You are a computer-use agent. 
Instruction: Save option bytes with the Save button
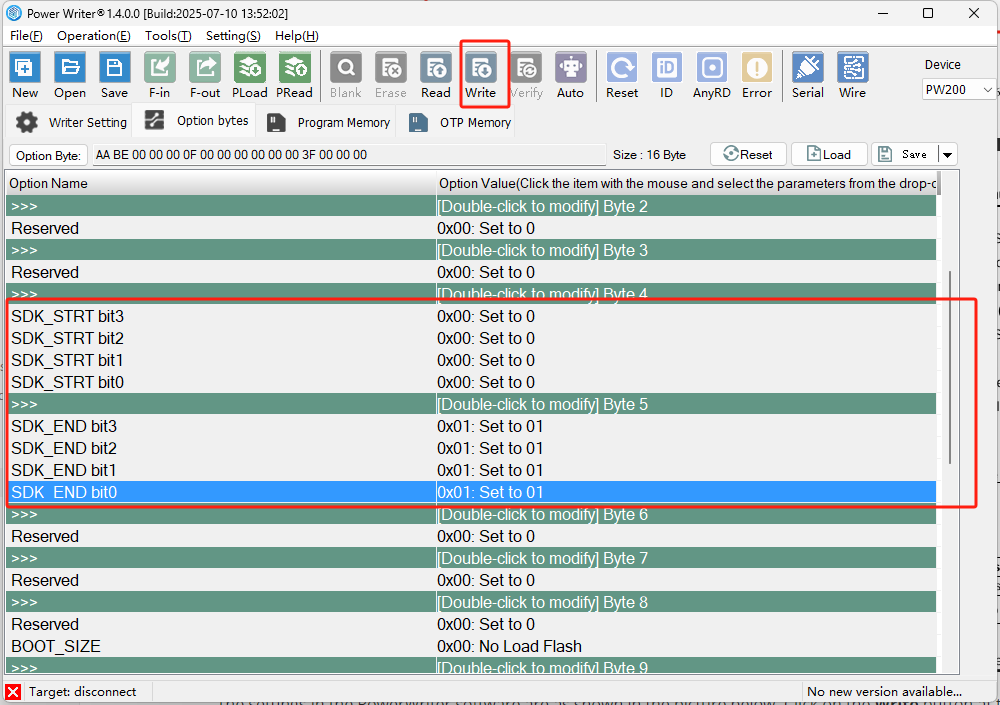click(905, 154)
